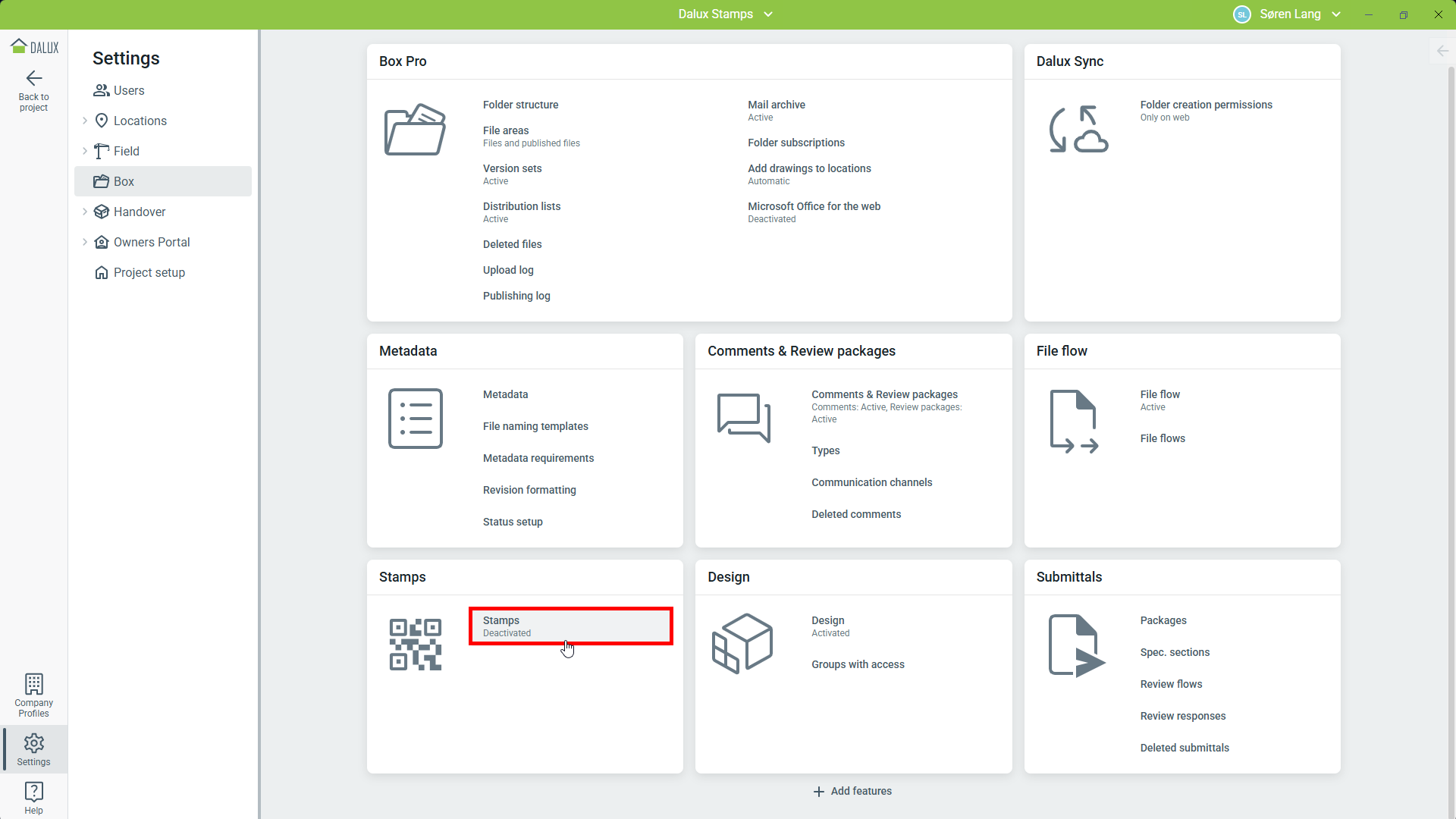Click the collapse panel arrow at top right
The width and height of the screenshot is (1456, 819).
click(1442, 51)
